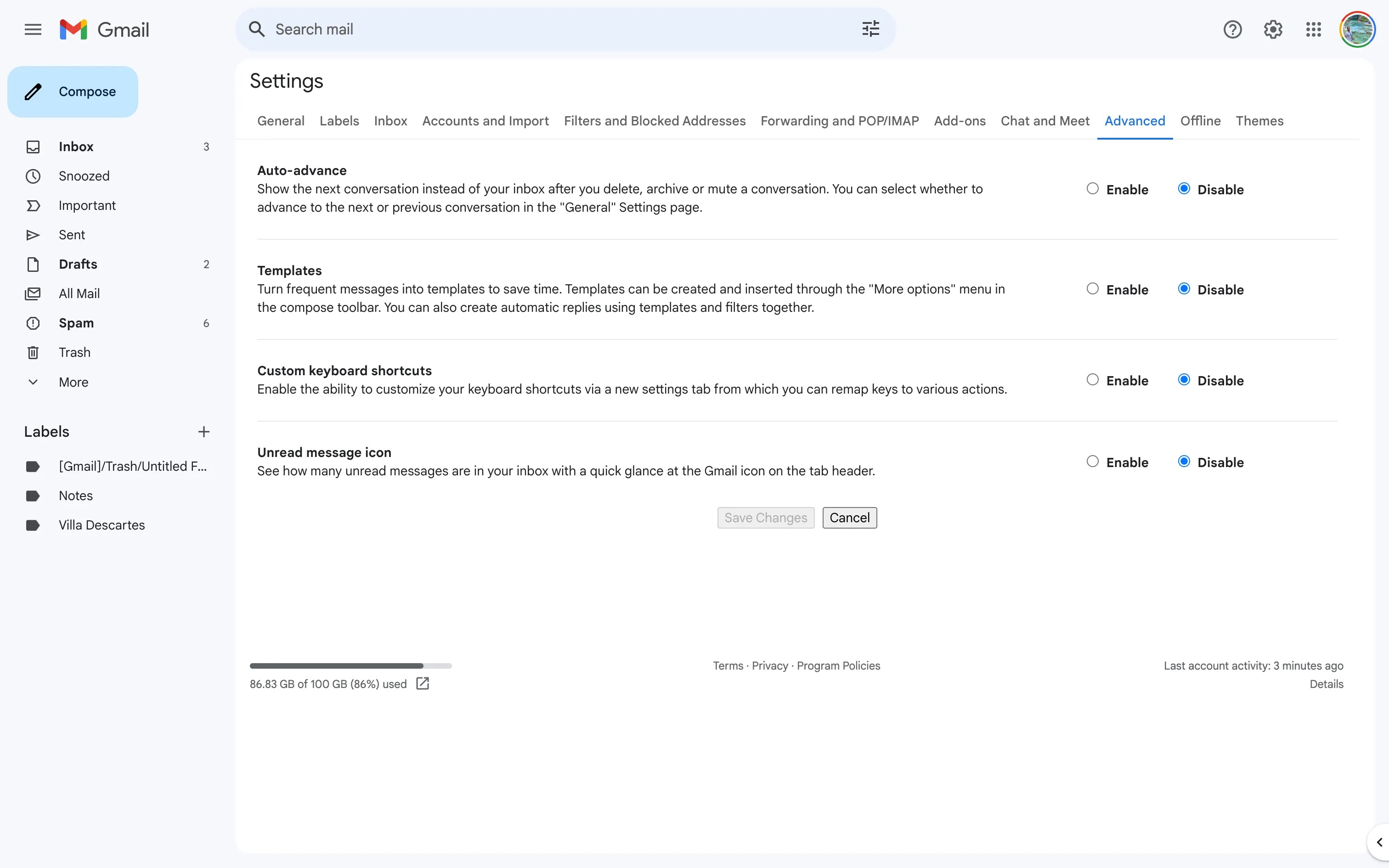Open the Chat and Meet tab
The height and width of the screenshot is (868, 1389).
click(x=1045, y=121)
